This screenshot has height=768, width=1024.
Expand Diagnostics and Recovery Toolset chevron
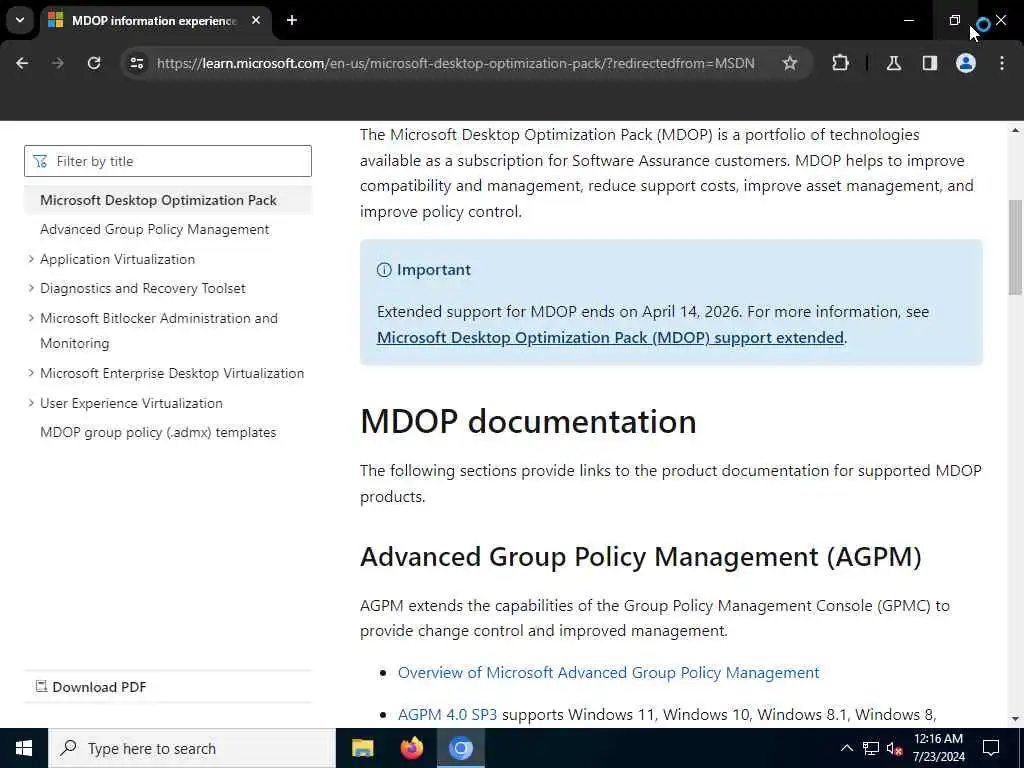(31, 288)
